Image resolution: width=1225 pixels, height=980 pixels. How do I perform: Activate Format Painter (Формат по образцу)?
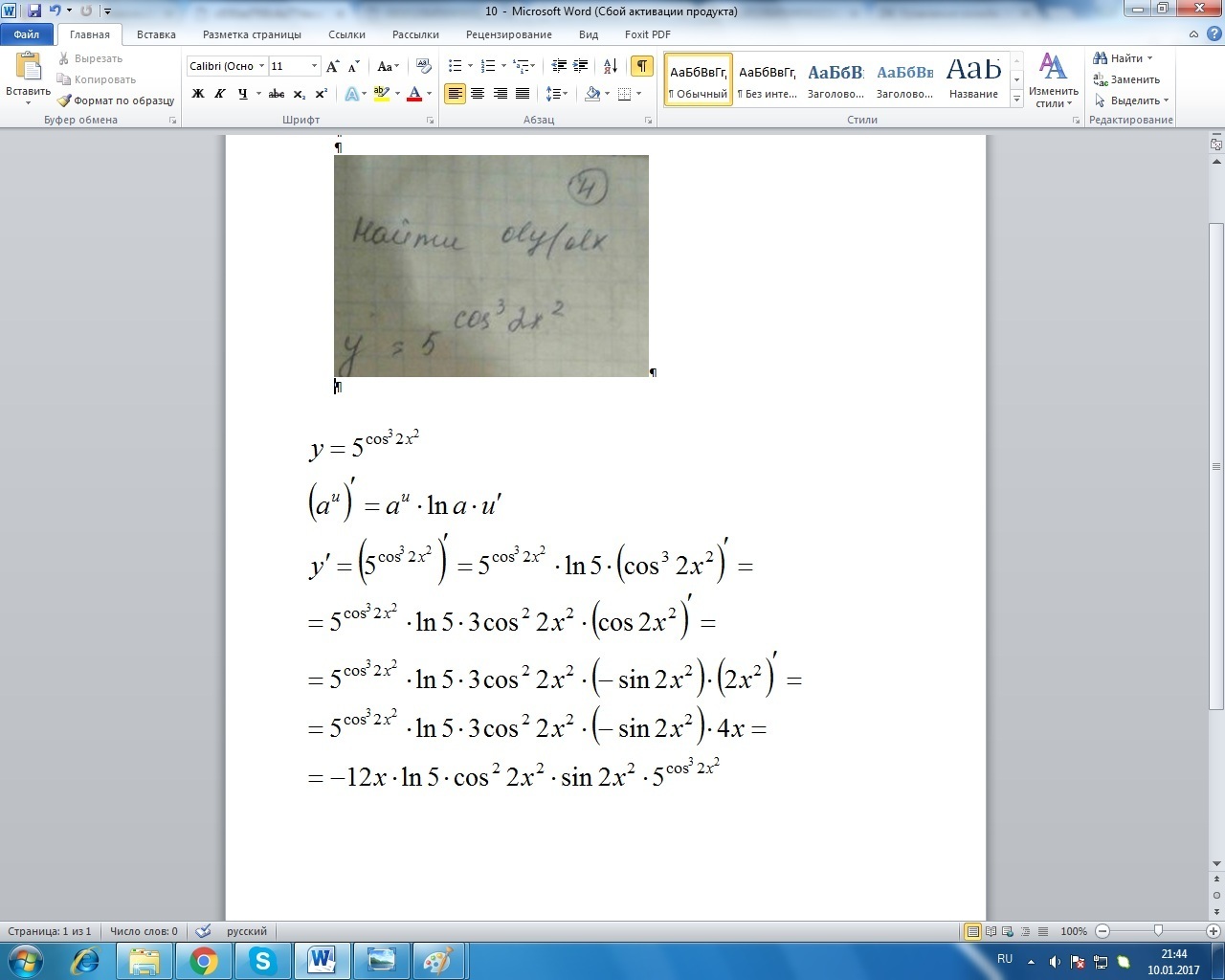[x=116, y=100]
